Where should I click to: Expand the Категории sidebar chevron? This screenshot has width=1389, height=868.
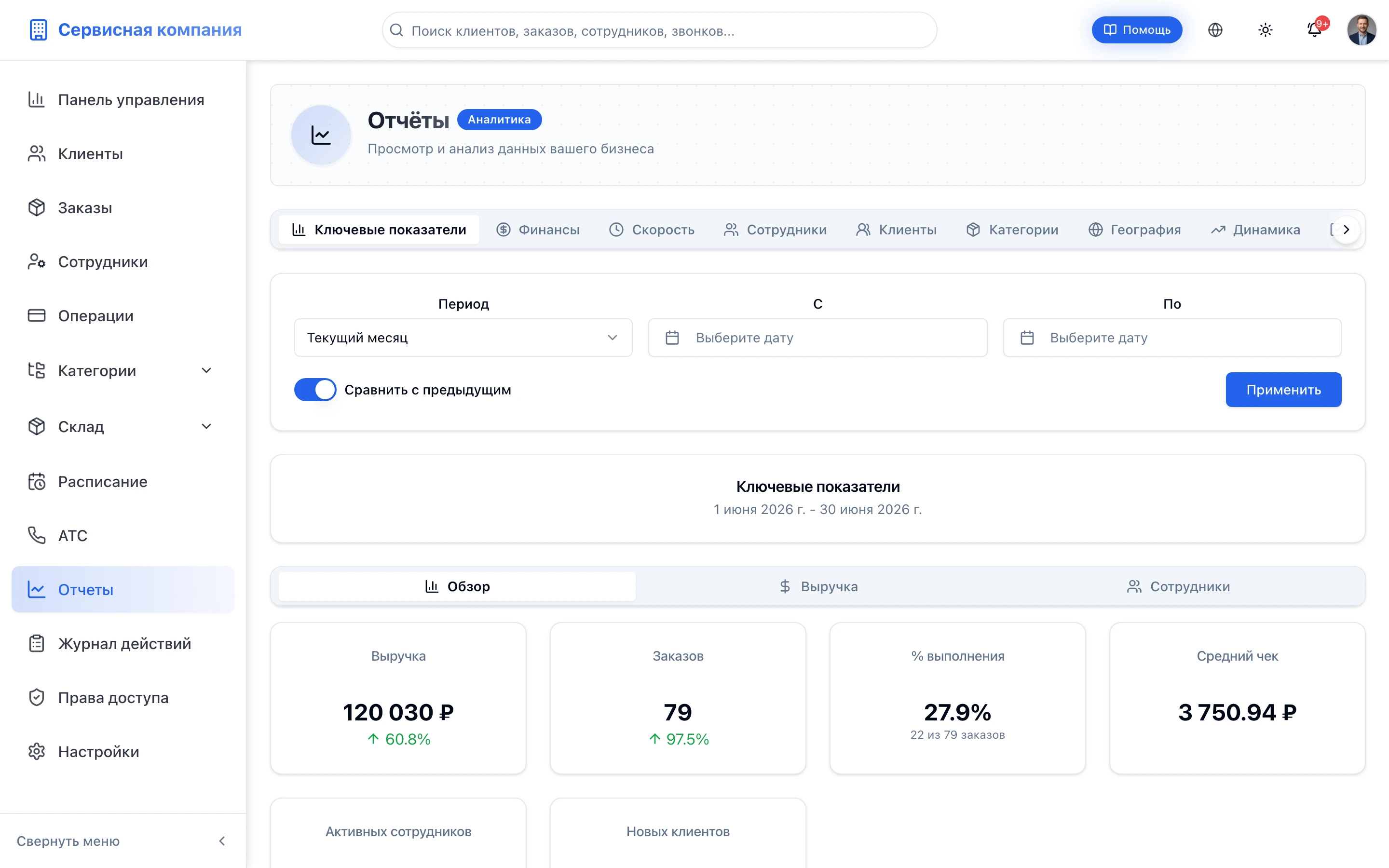[x=206, y=370]
